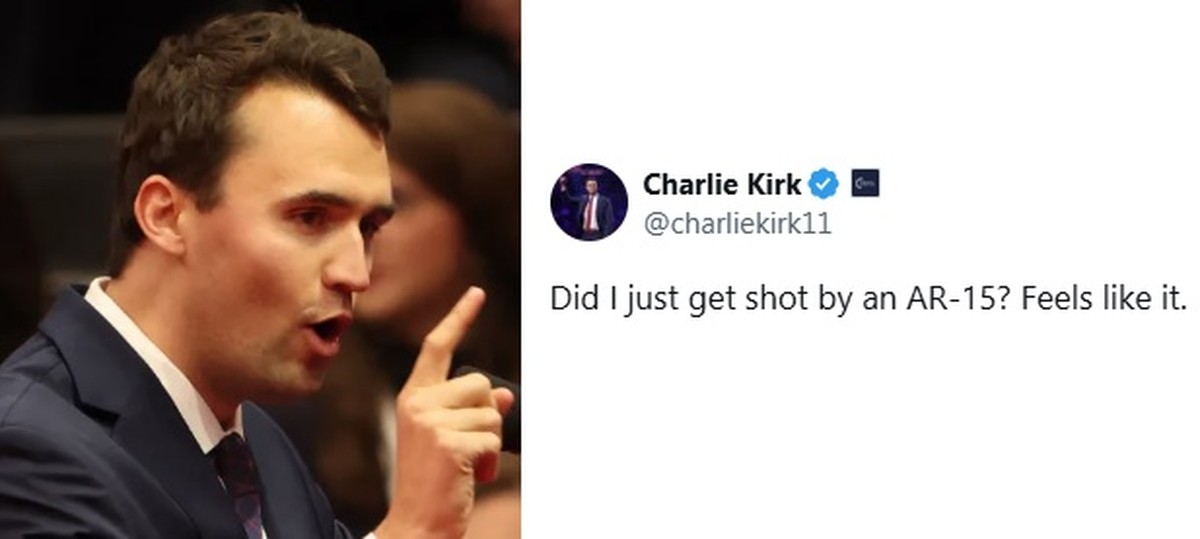This screenshot has width=1200, height=539.
Task: Click the square affiliate badge after the checkmark
Action: pyautogui.click(x=864, y=184)
